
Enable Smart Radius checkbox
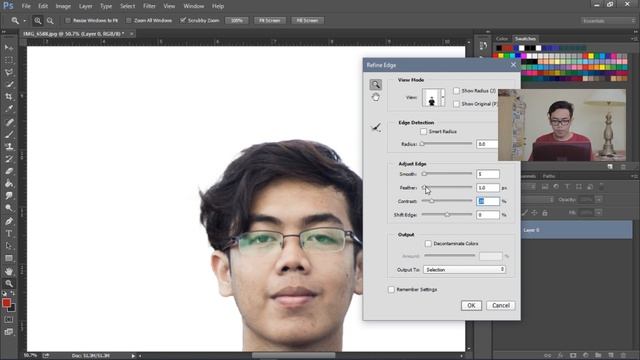coord(423,131)
